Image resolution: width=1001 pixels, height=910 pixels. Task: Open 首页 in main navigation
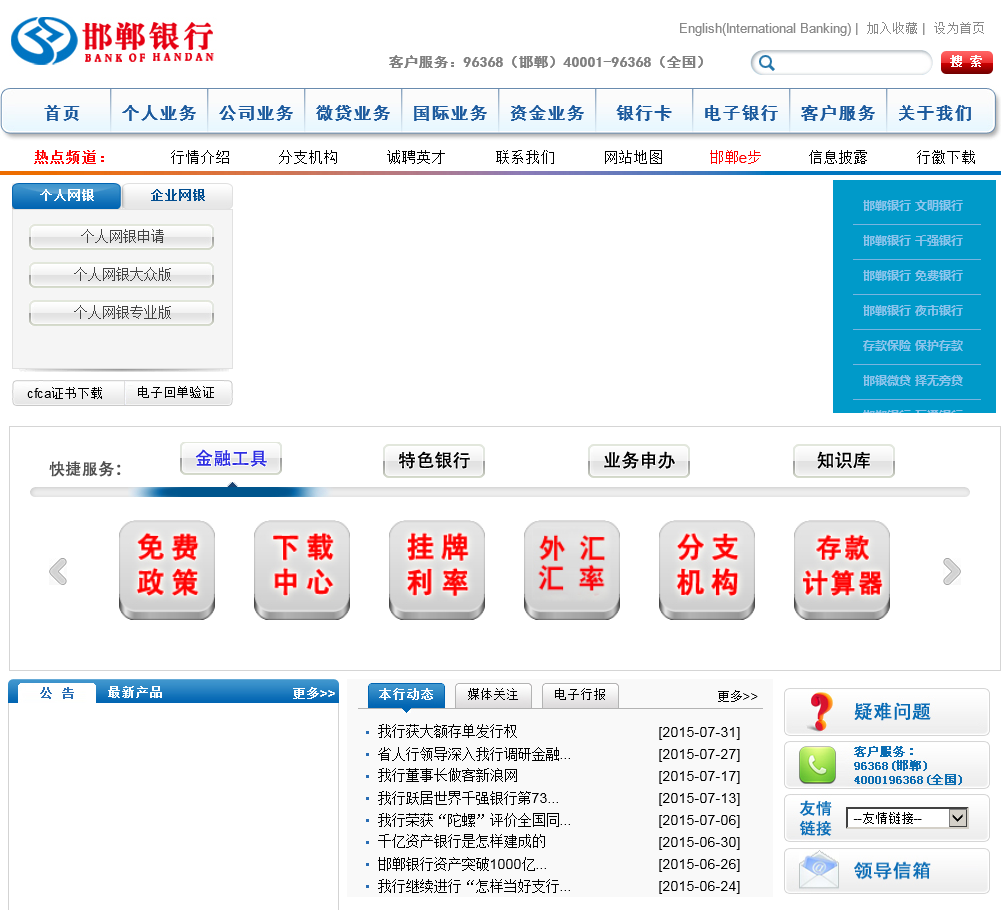click(62, 113)
